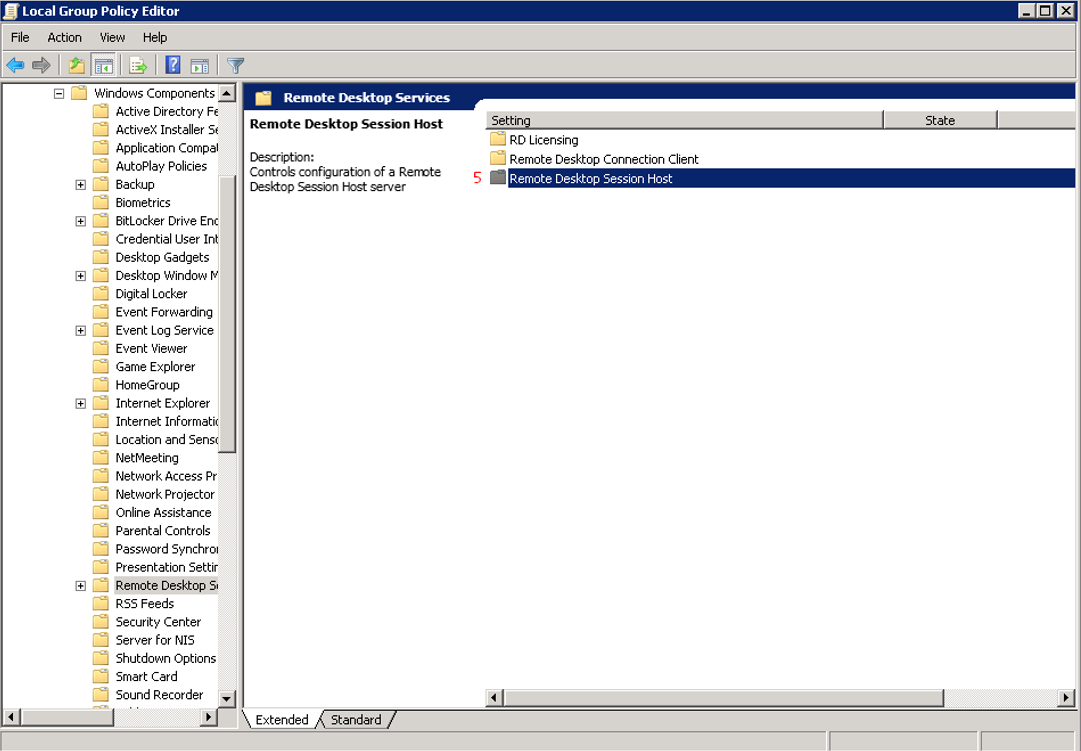Expand the Remote Desktop Services tree node
Viewport: 1081px width, 751px height.
click(x=81, y=586)
